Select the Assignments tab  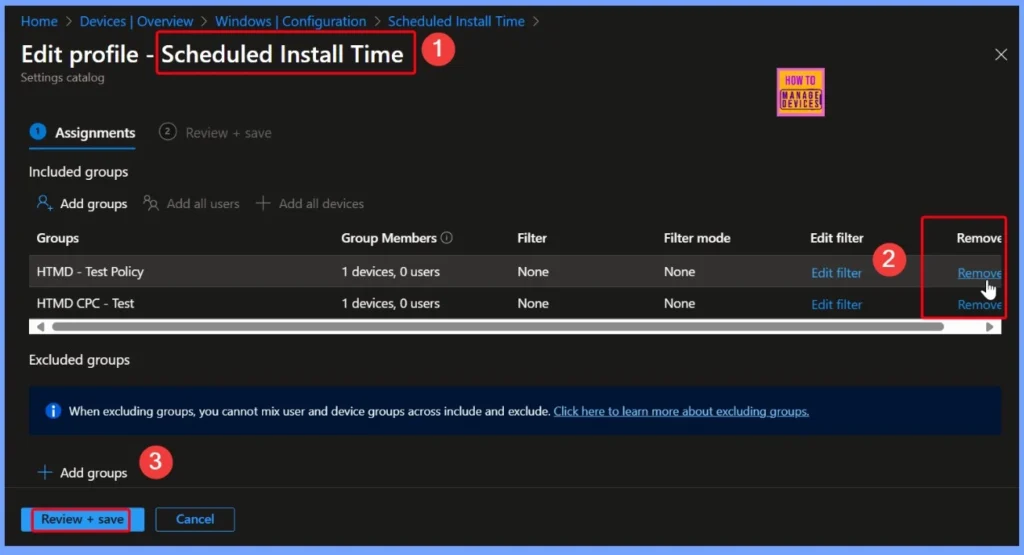click(82, 133)
